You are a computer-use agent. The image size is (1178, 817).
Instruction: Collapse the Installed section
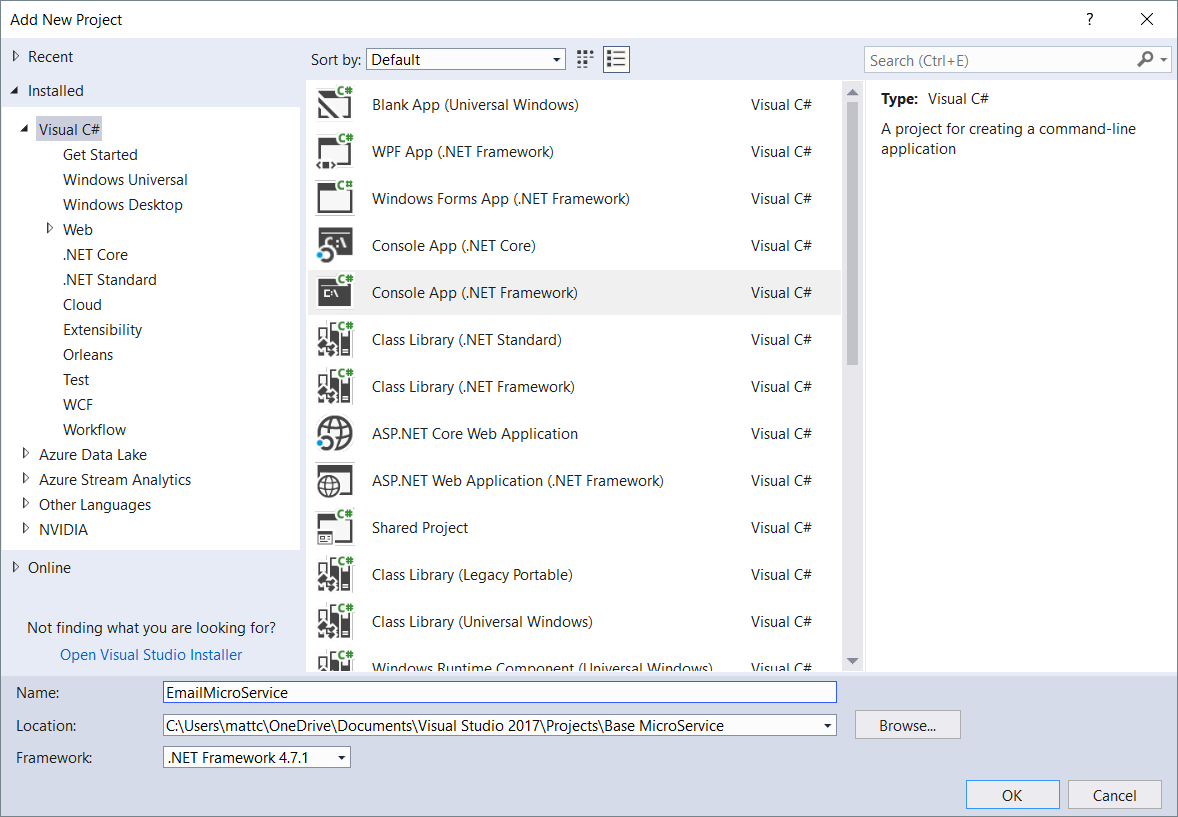pyautogui.click(x=15, y=90)
